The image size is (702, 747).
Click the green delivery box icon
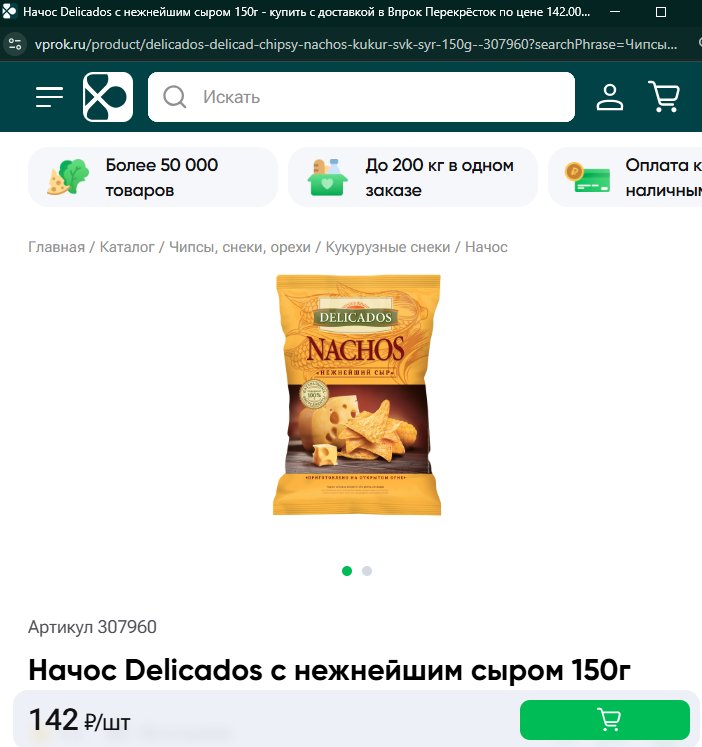(x=328, y=177)
